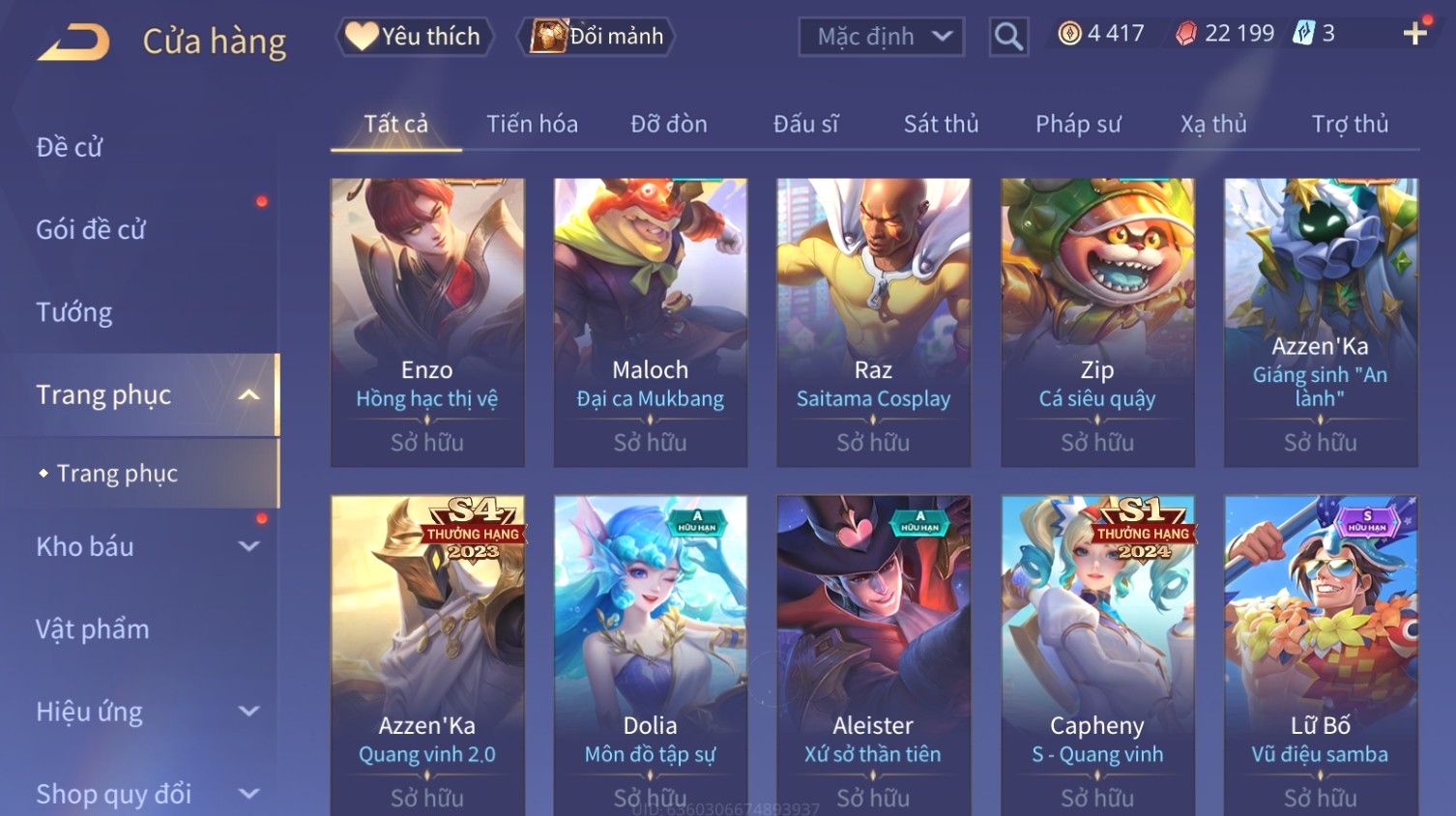This screenshot has width=1456, height=816.
Task: Collapse the Trang phục sidebar section
Action: point(248,394)
